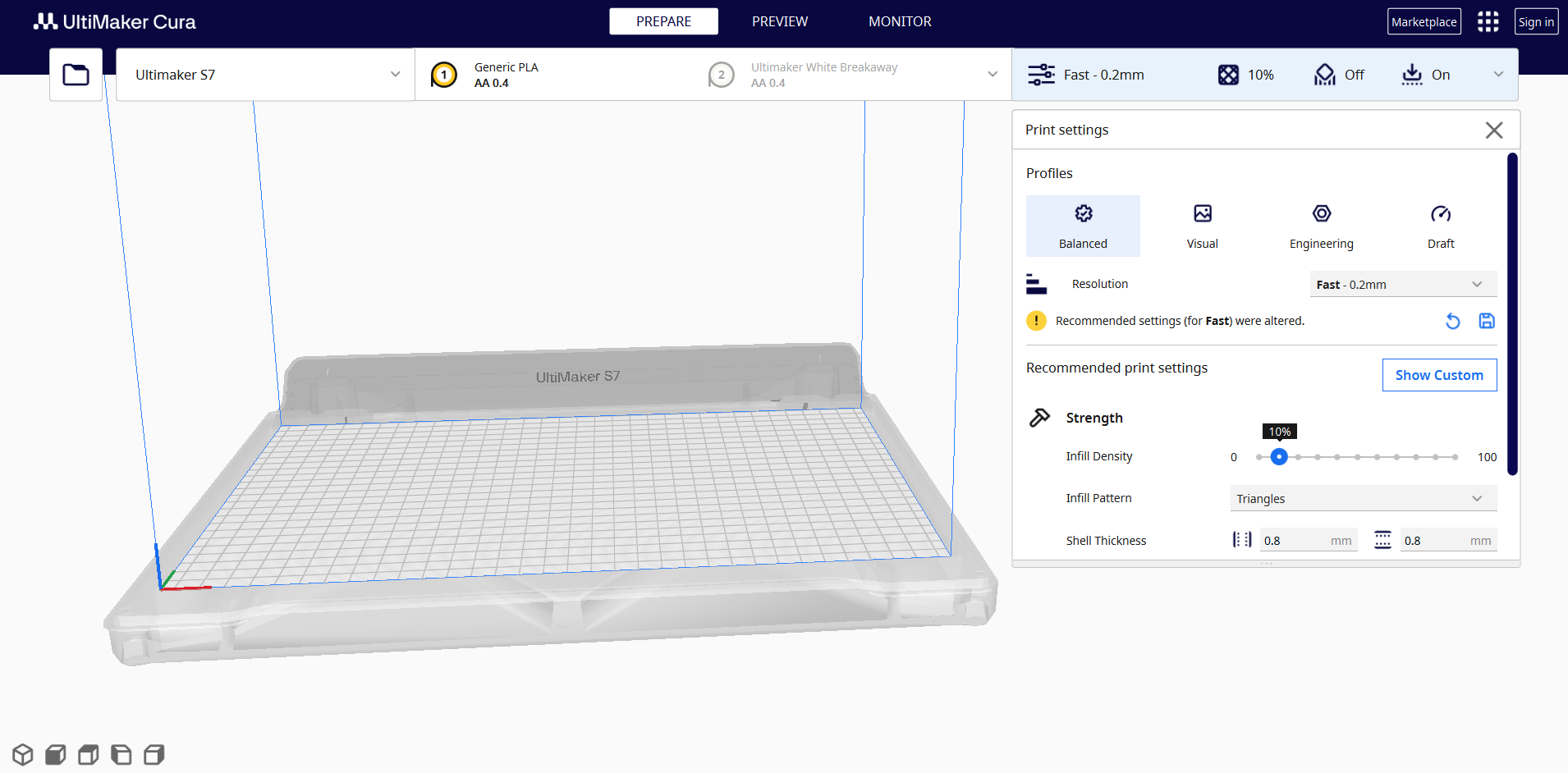1568x773 pixels.
Task: Click the Infill Density label
Action: click(x=1099, y=456)
